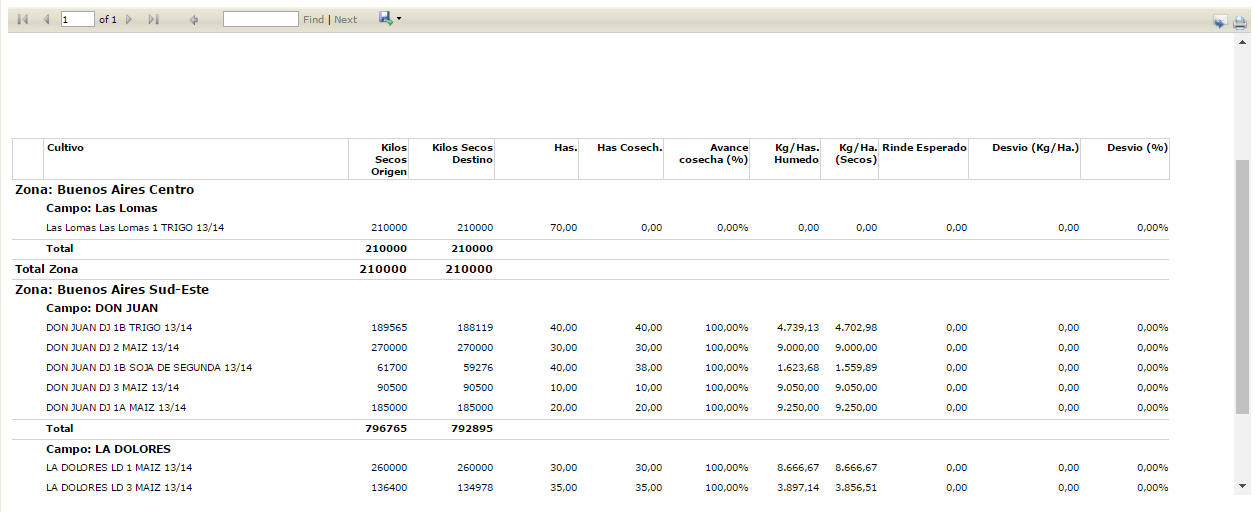Image resolution: width=1255 pixels, height=512 pixels.
Task: Click the Has. column header
Action: pos(565,148)
